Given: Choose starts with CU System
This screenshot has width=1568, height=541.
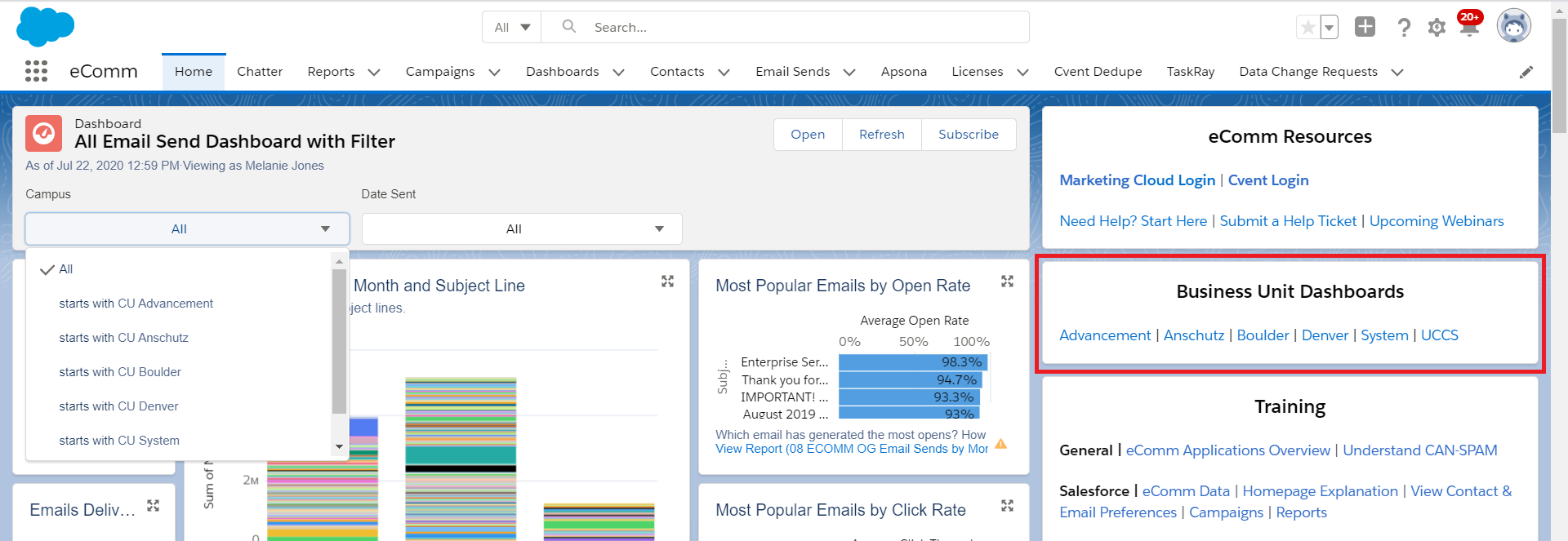Looking at the screenshot, I should [x=178, y=441].
